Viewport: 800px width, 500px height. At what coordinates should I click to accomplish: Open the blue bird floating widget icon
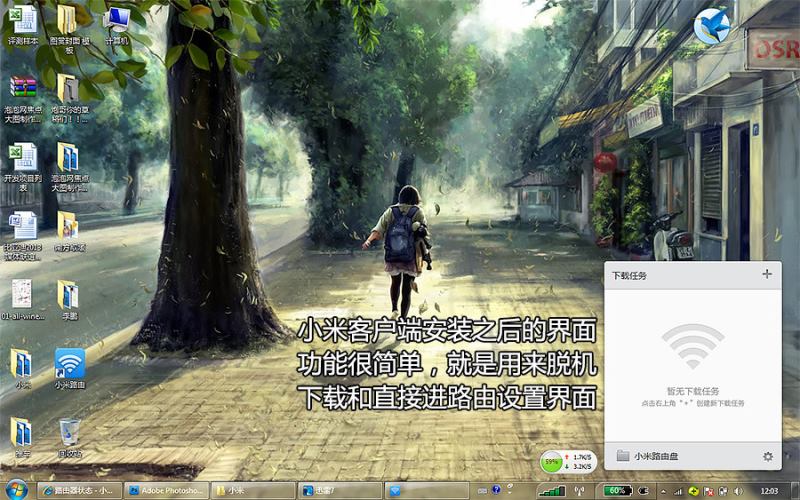(x=712, y=26)
